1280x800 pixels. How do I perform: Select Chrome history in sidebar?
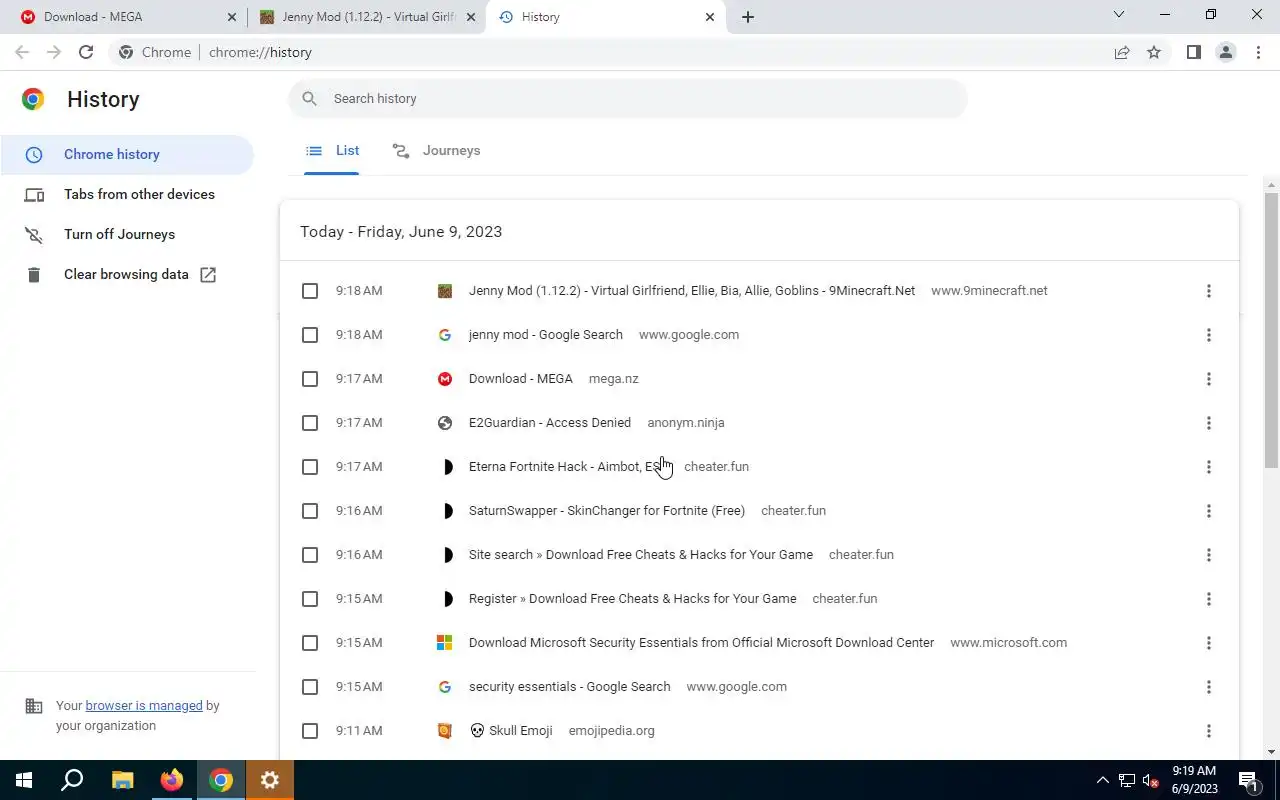click(x=127, y=155)
